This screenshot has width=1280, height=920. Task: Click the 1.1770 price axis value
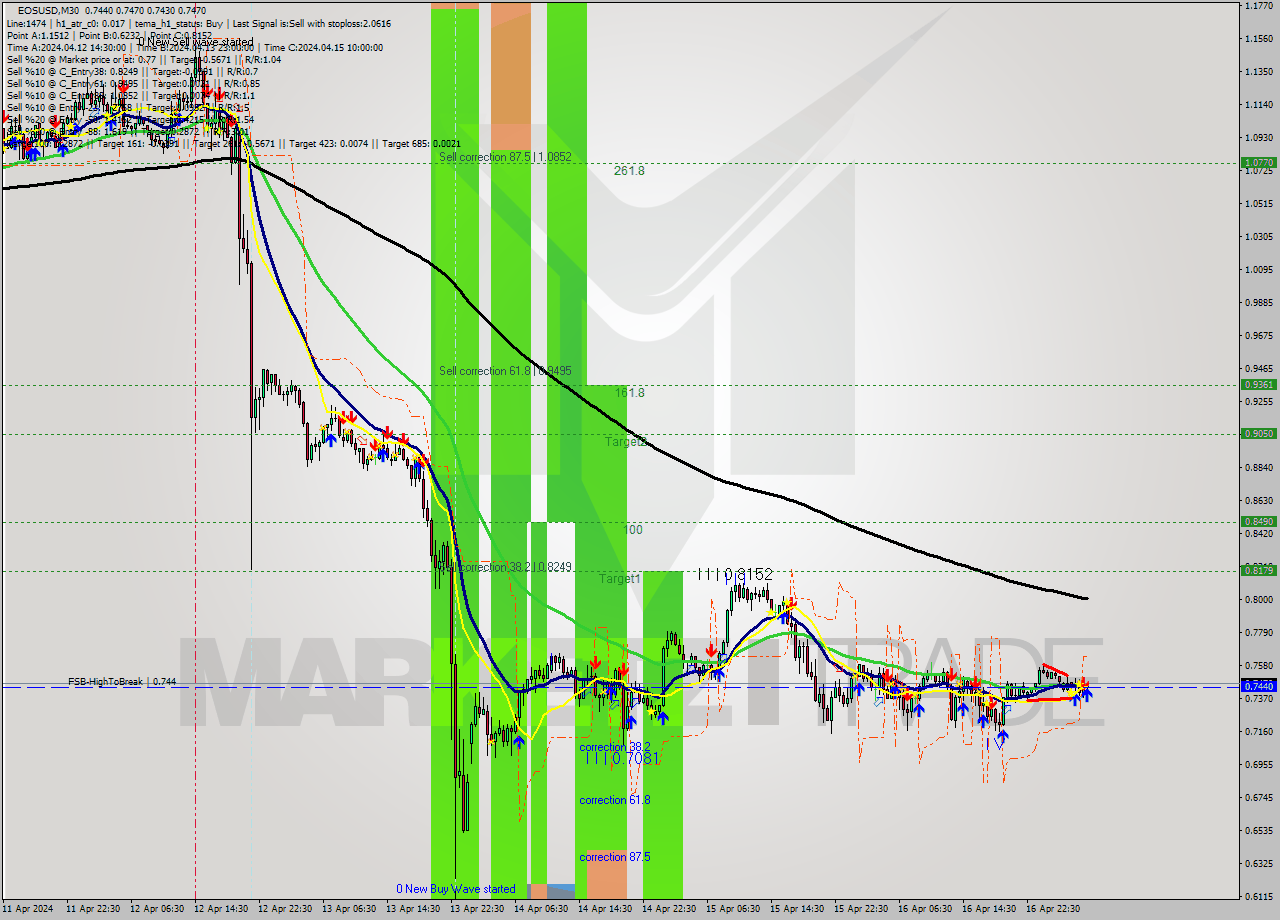[x=1258, y=6]
